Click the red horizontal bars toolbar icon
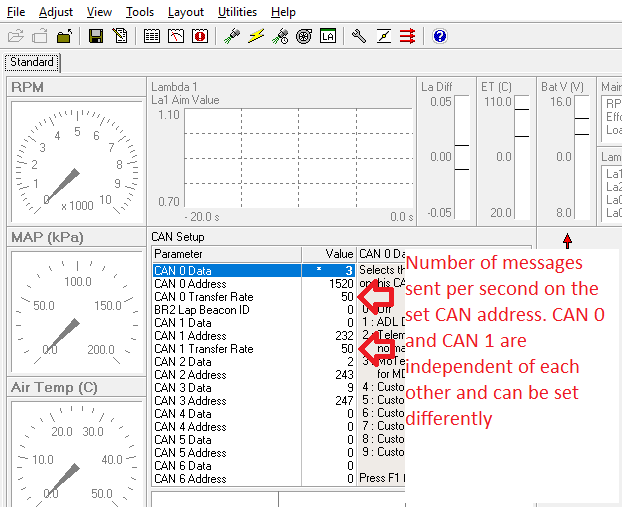622x507 pixels. (408, 37)
